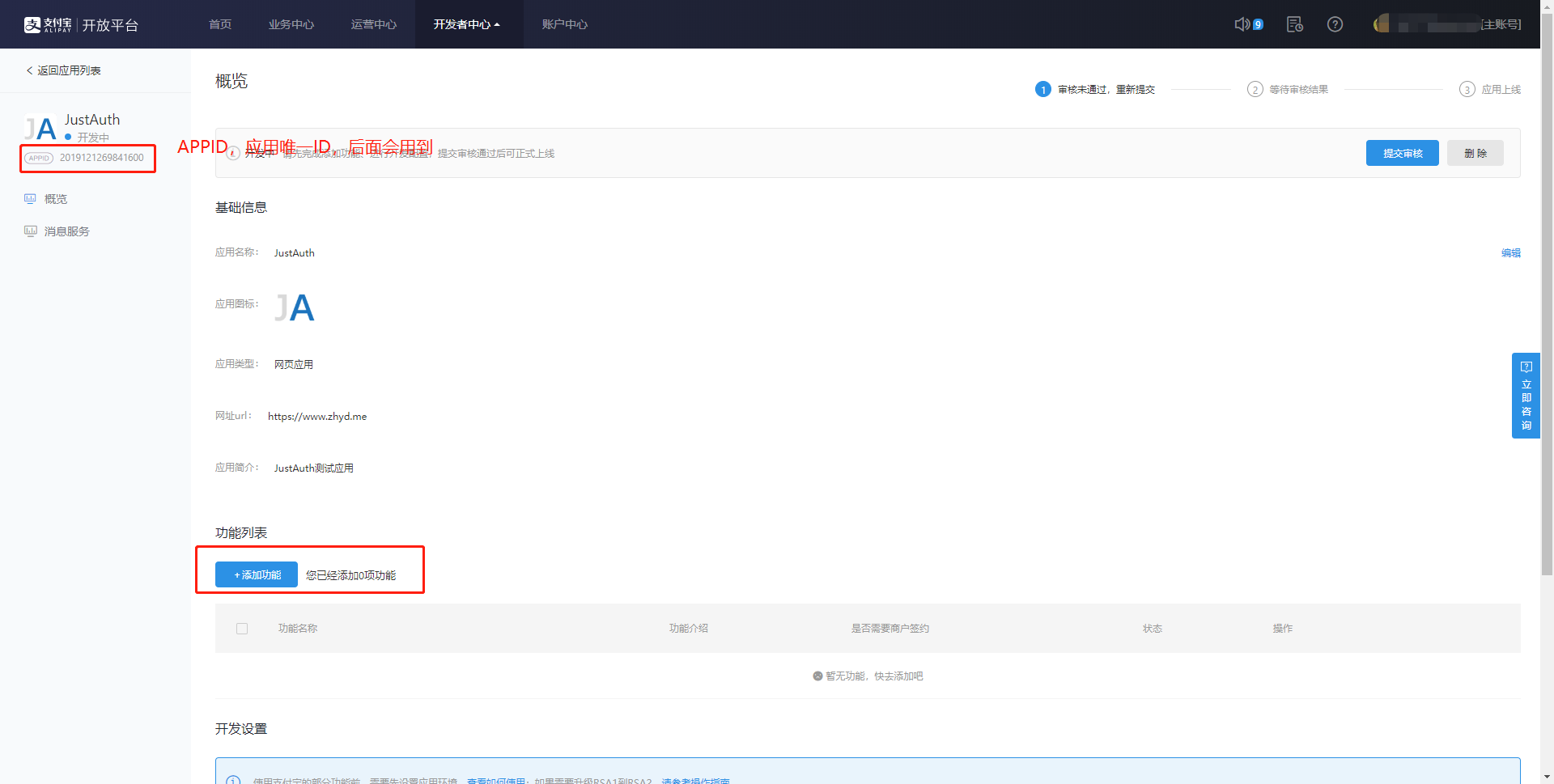1554x784 pixels.
Task: Open the 运营中心 menu
Action: [x=374, y=24]
